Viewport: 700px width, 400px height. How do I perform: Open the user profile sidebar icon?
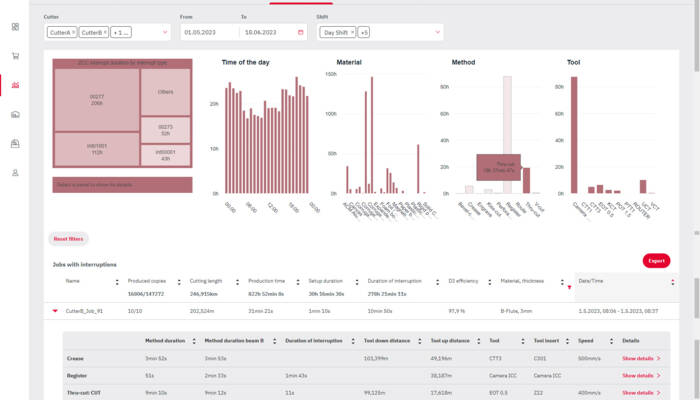pos(15,173)
